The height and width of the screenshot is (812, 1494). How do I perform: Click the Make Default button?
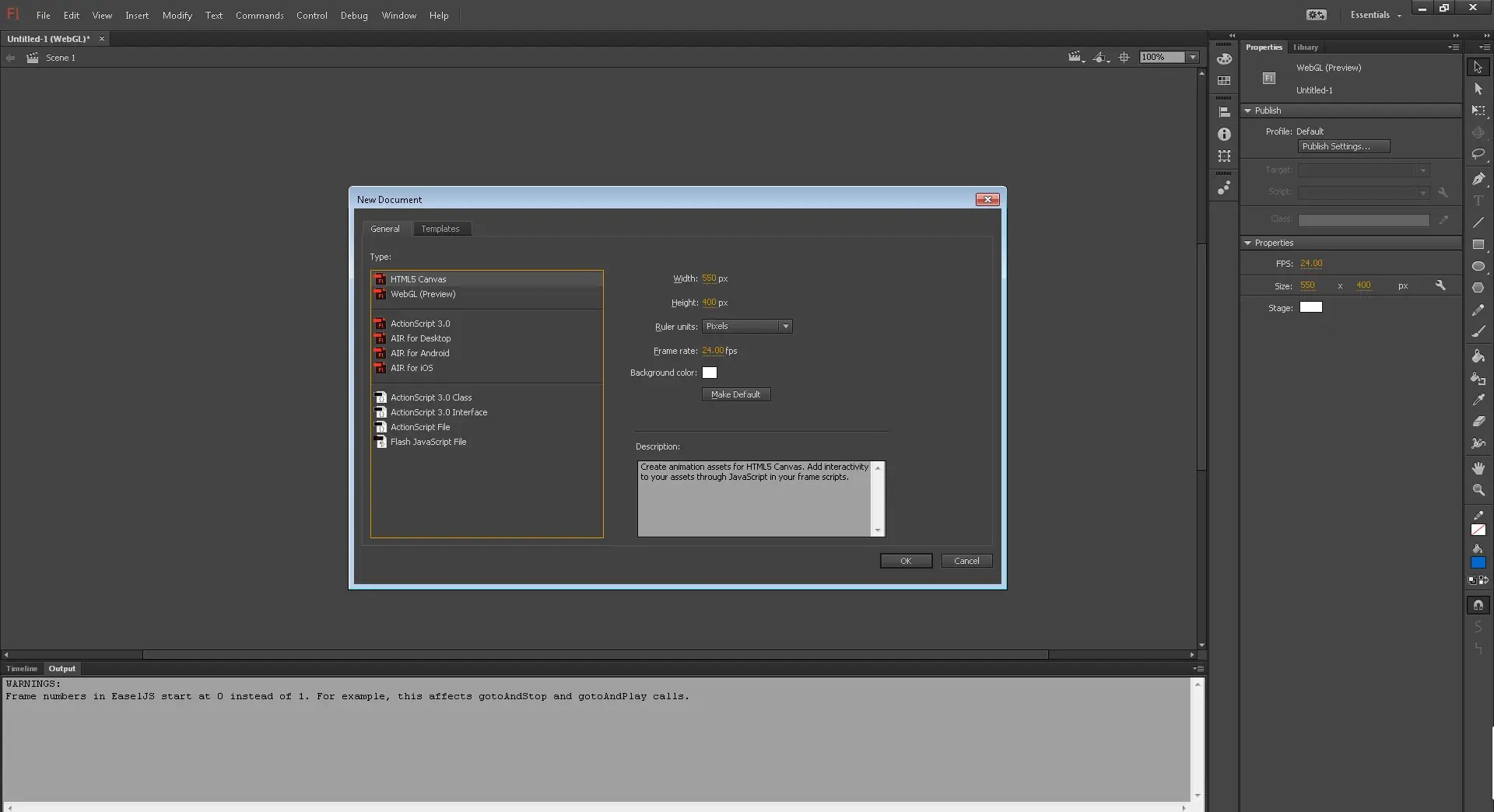[735, 394]
